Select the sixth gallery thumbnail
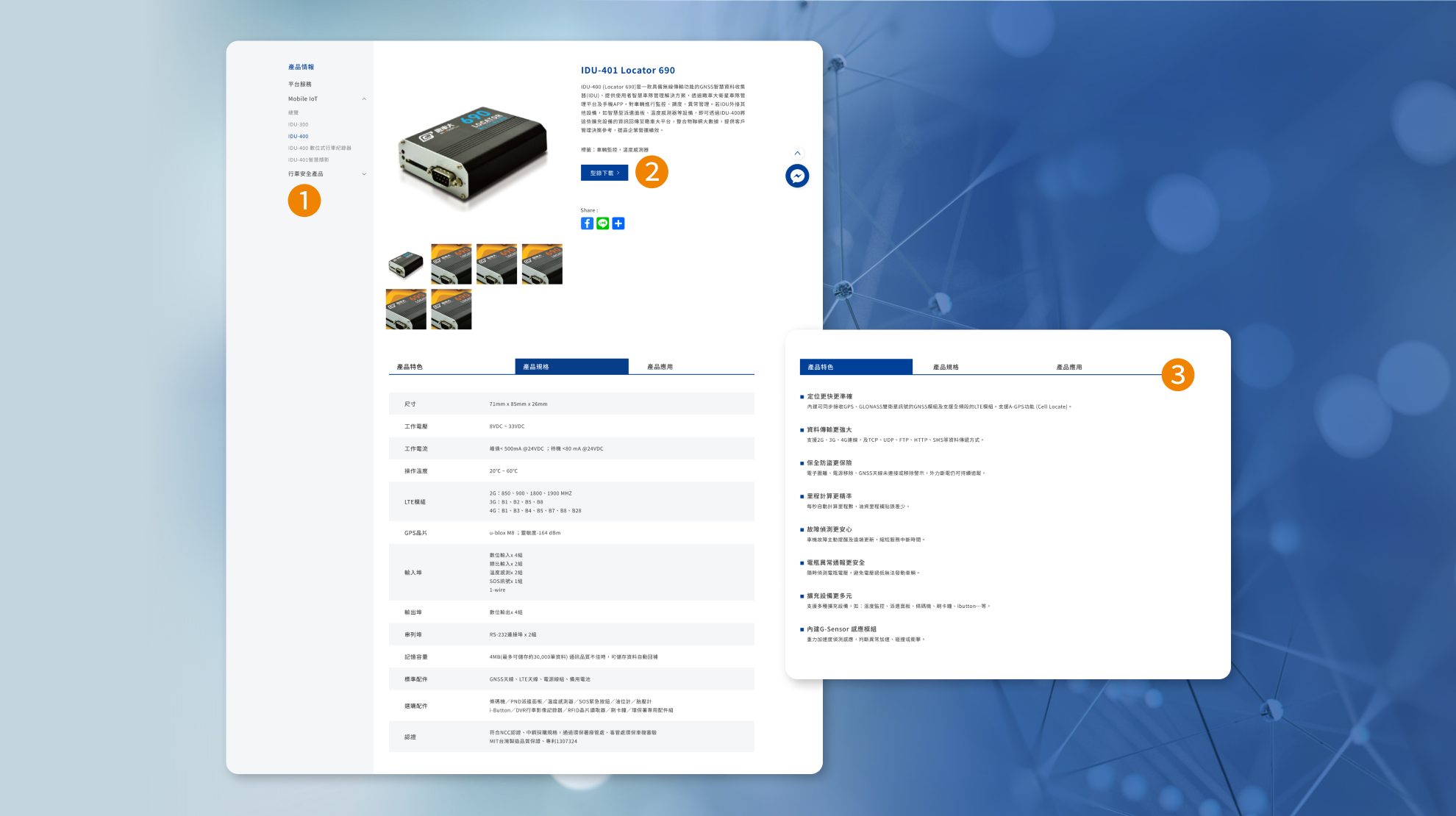Image resolution: width=1456 pixels, height=816 pixels. pos(452,309)
